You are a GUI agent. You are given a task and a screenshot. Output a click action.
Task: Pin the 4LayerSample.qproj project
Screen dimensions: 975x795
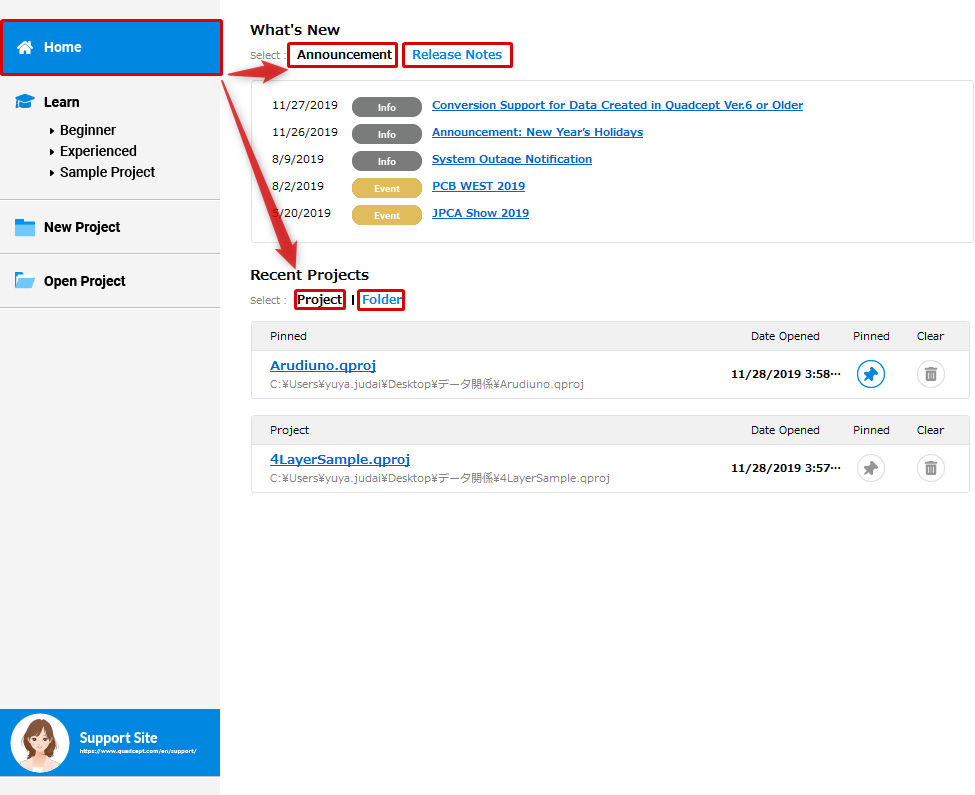pos(871,468)
